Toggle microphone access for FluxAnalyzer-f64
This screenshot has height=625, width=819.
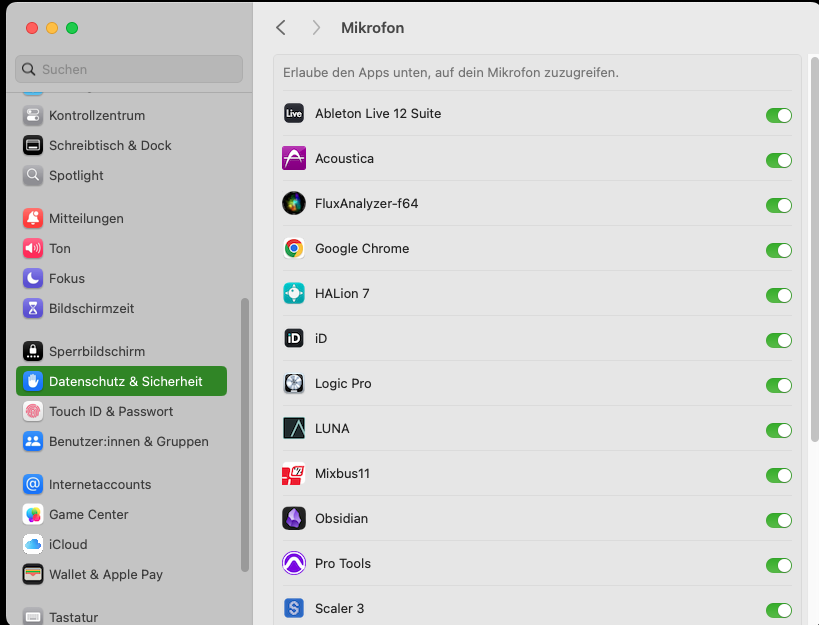point(779,205)
